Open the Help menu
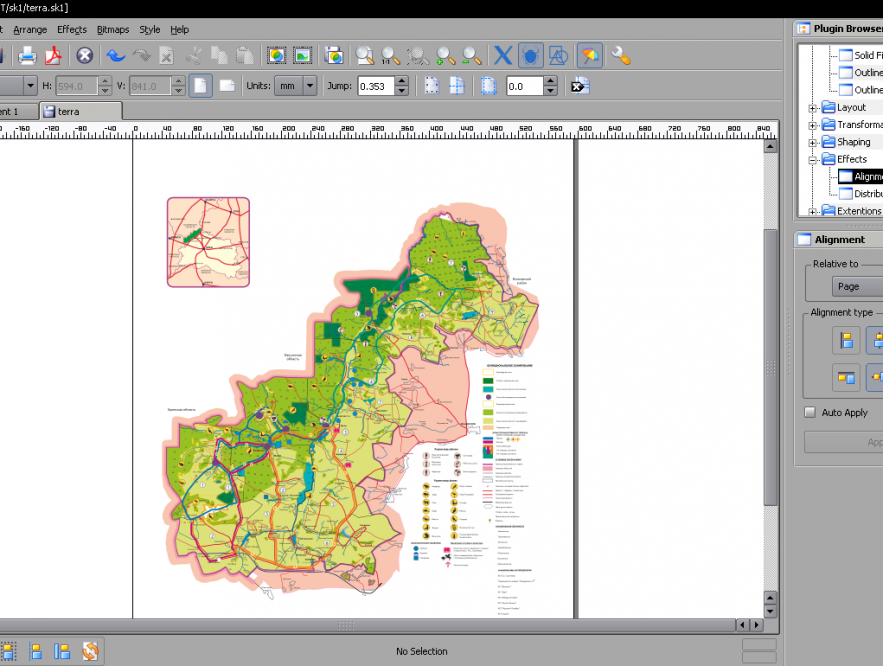The width and height of the screenshot is (883, 666). click(x=180, y=29)
